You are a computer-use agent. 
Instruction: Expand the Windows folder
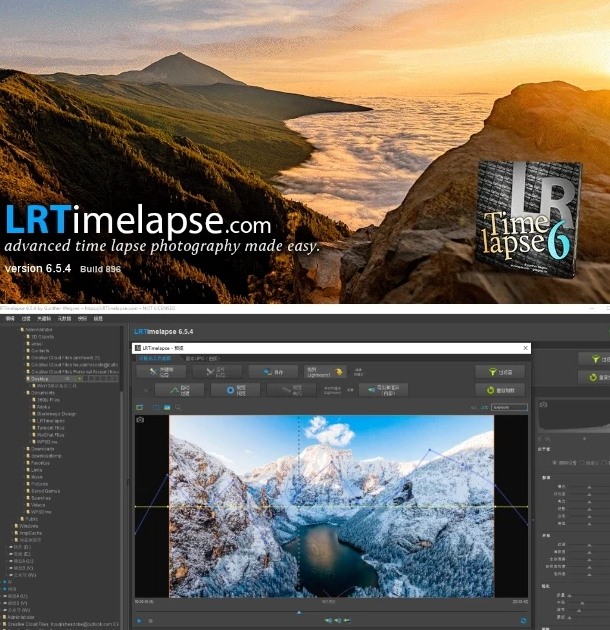tap(12, 526)
